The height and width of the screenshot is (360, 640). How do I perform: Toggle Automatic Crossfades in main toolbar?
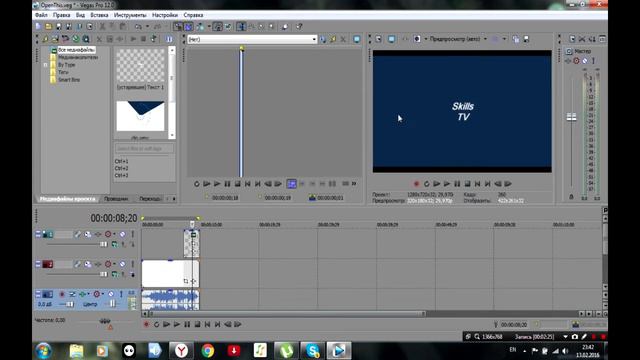(189, 27)
